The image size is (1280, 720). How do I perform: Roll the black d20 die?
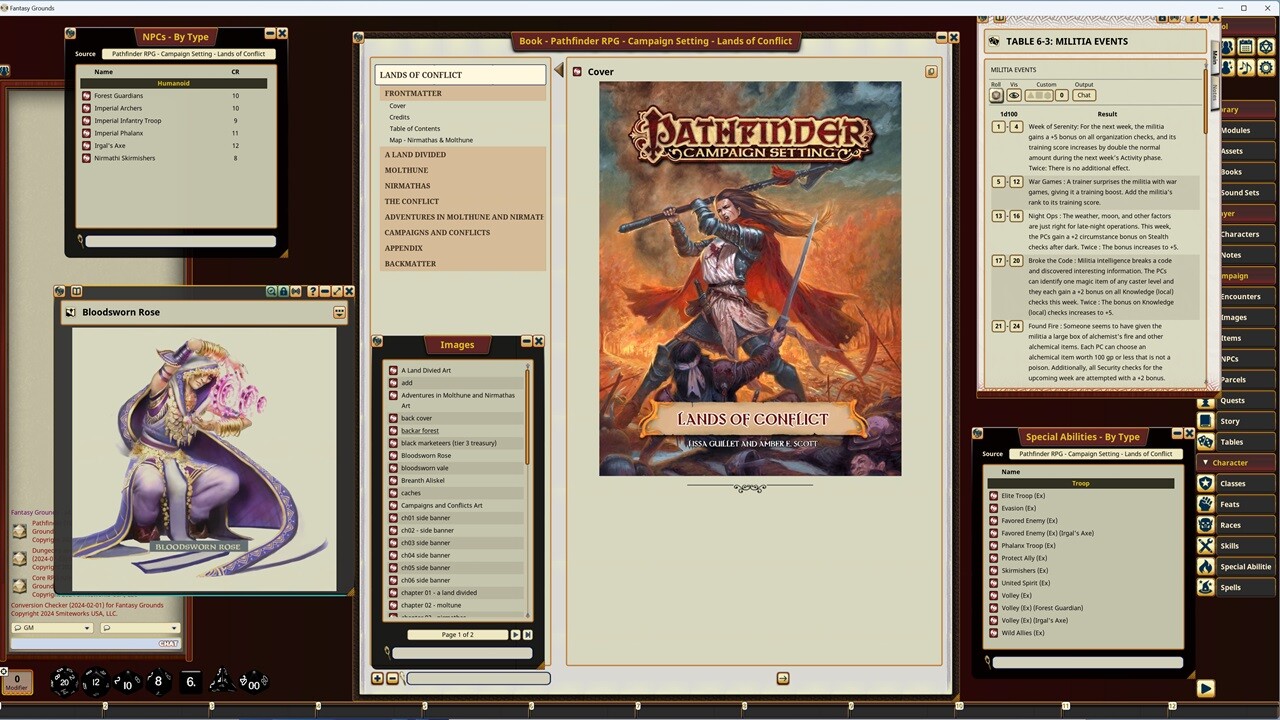62,681
